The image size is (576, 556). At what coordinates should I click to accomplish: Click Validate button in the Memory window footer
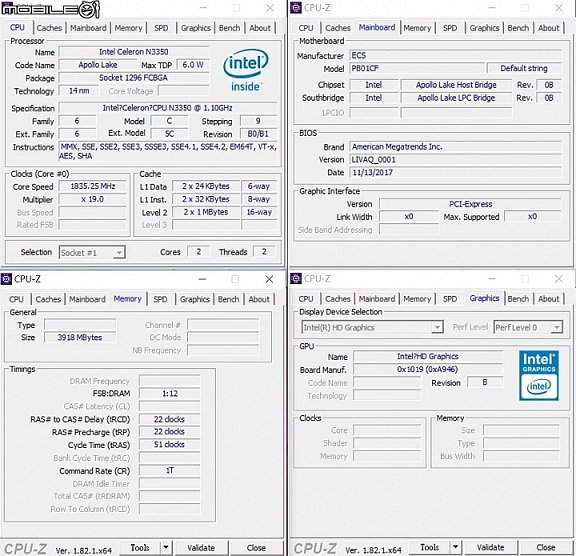pyautogui.click(x=201, y=548)
